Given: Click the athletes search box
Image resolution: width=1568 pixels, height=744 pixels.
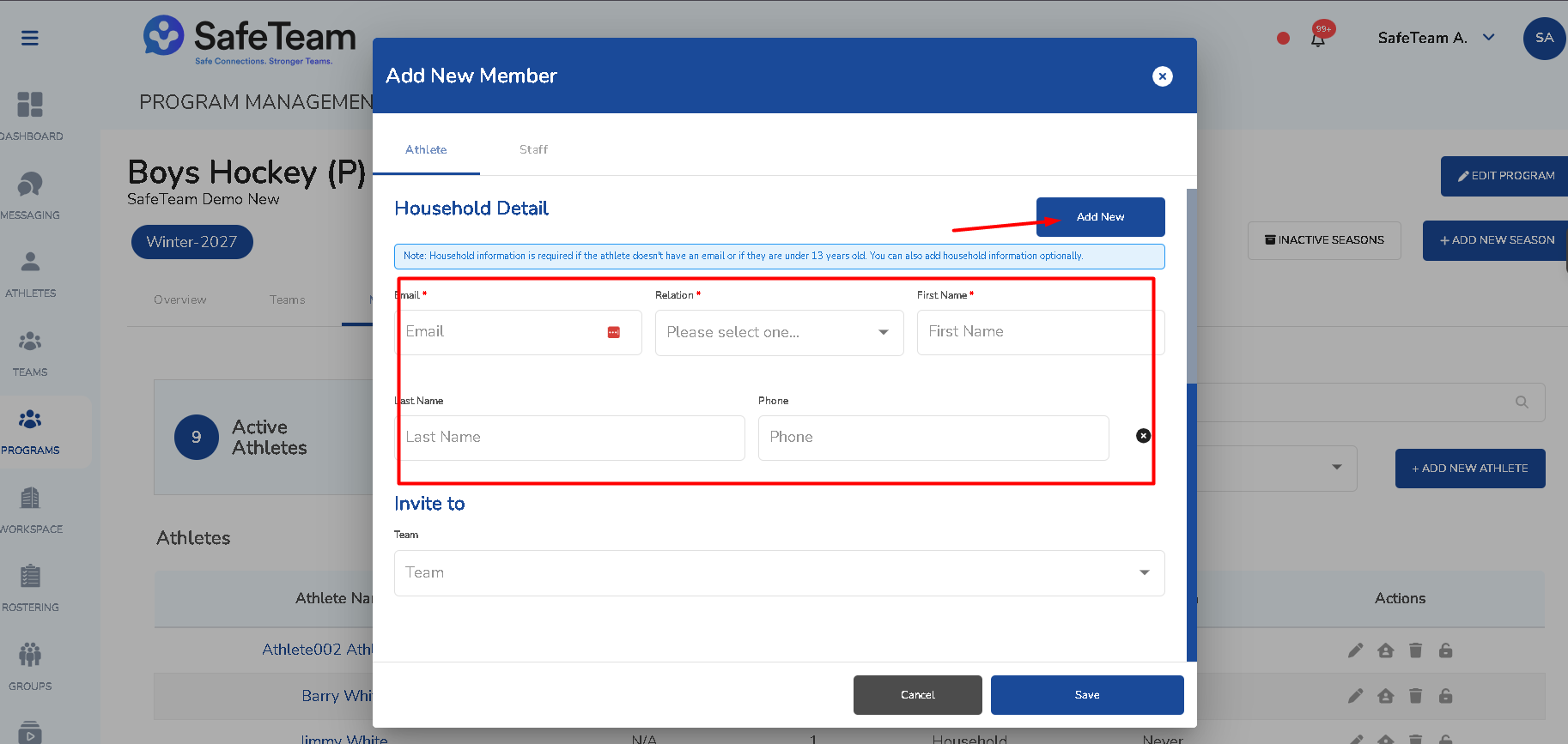Looking at the screenshot, I should (x=1370, y=402).
